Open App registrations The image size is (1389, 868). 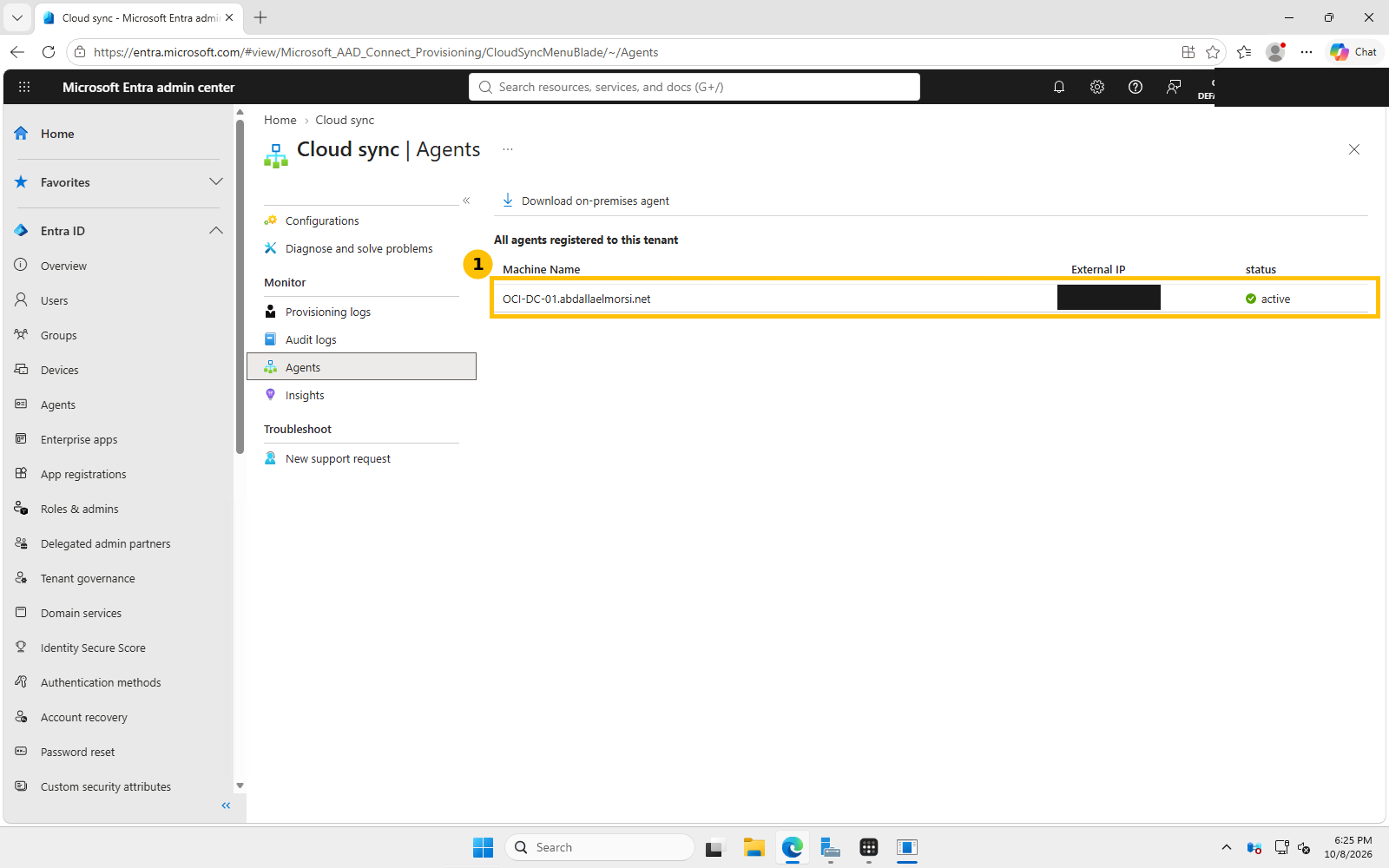(83, 474)
